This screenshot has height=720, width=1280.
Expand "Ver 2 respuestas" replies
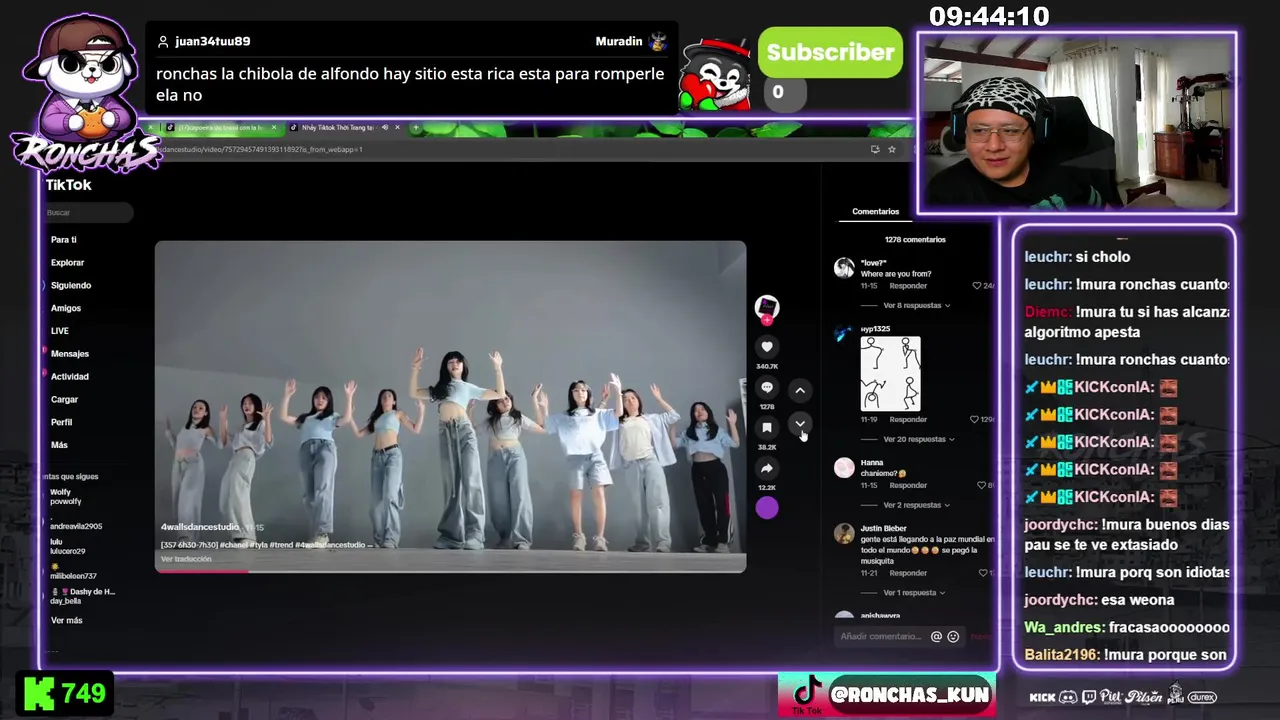point(916,505)
